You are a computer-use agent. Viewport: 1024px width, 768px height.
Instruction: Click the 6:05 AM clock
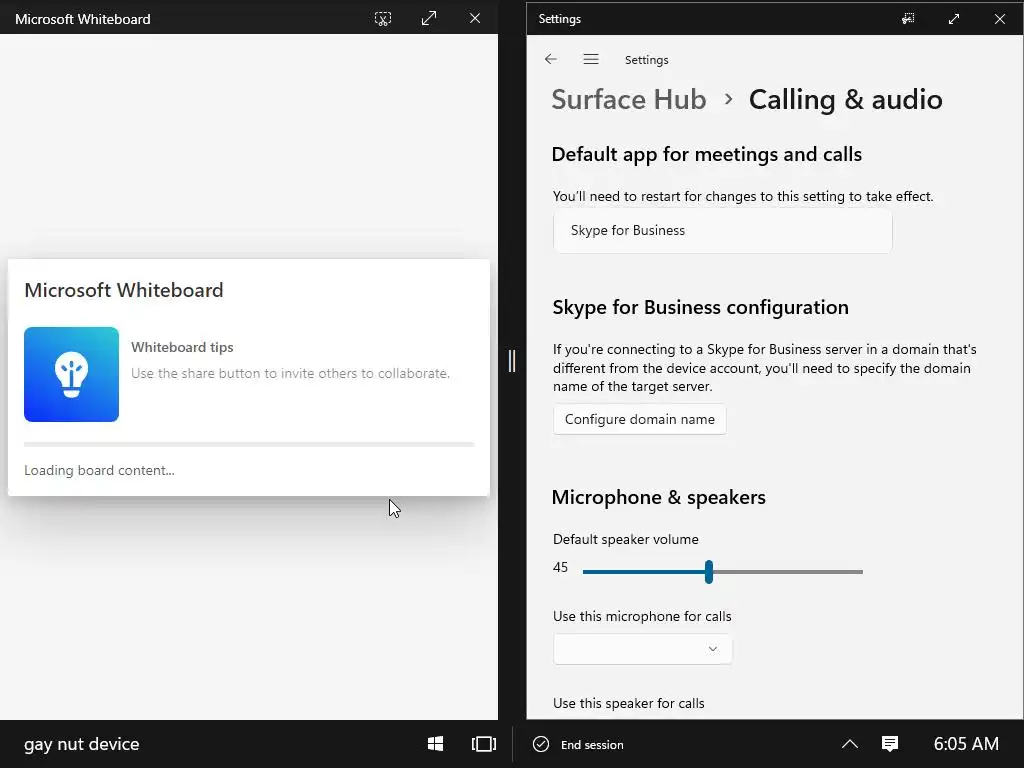click(x=966, y=744)
